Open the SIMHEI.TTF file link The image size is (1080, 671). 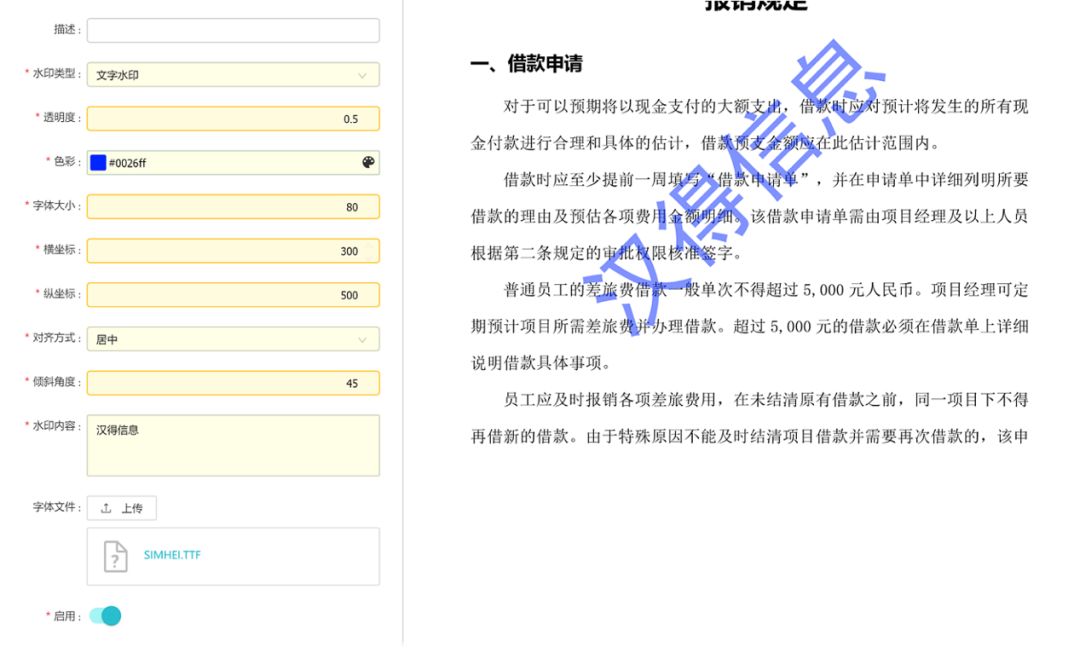coord(172,555)
